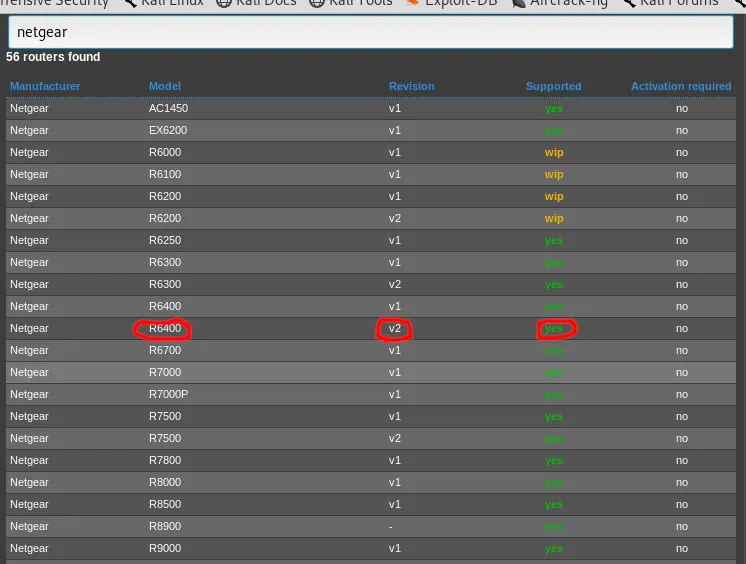
Task: Click 'no' activation in R8500 row
Action: coord(682,504)
